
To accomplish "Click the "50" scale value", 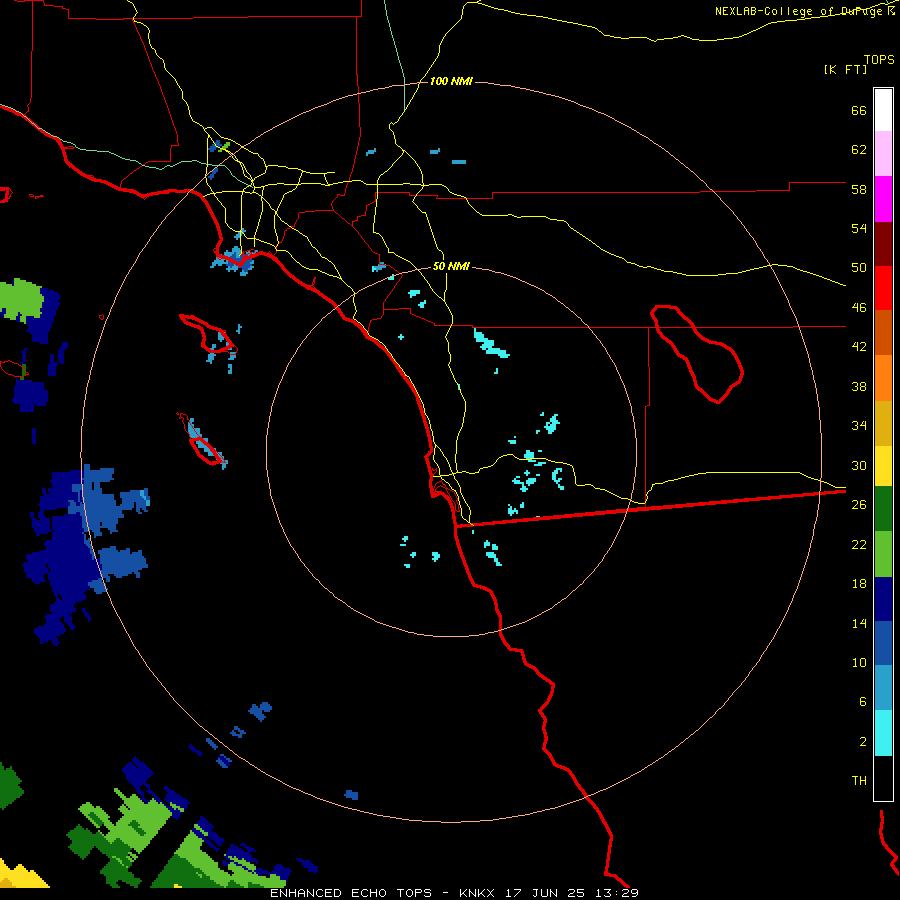I will [859, 268].
